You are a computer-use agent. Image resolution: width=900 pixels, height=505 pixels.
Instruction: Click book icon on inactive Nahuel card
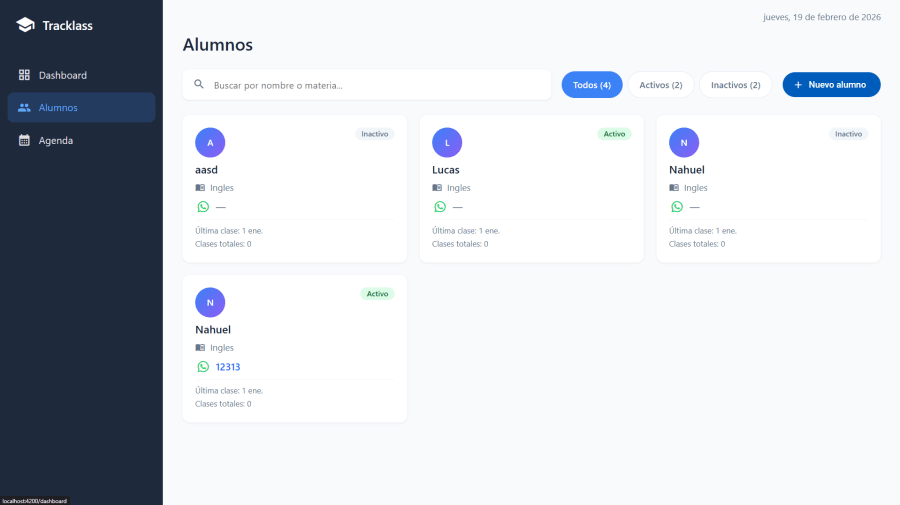(674, 188)
